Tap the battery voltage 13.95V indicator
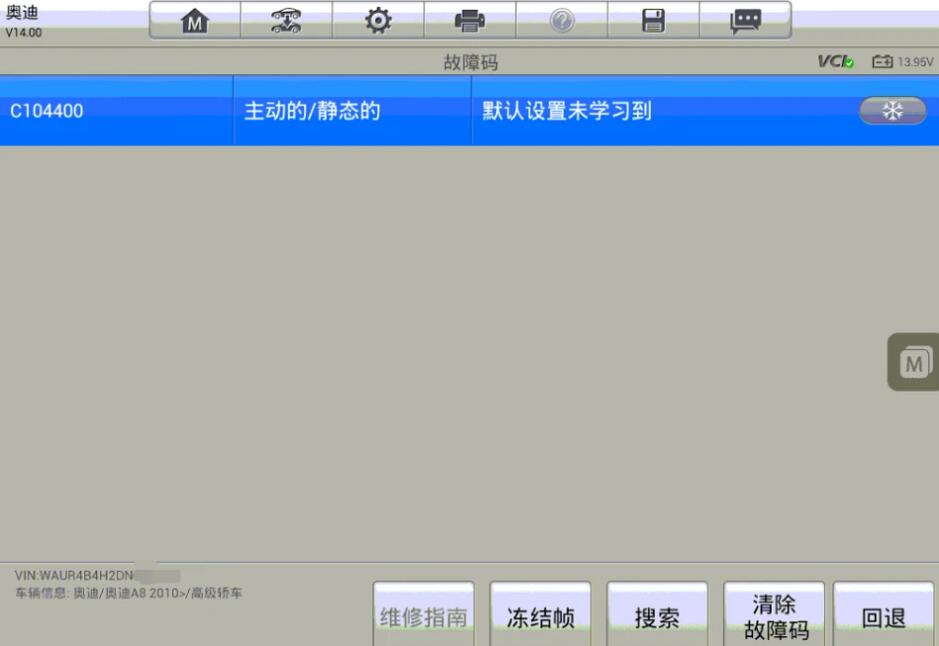 903,62
